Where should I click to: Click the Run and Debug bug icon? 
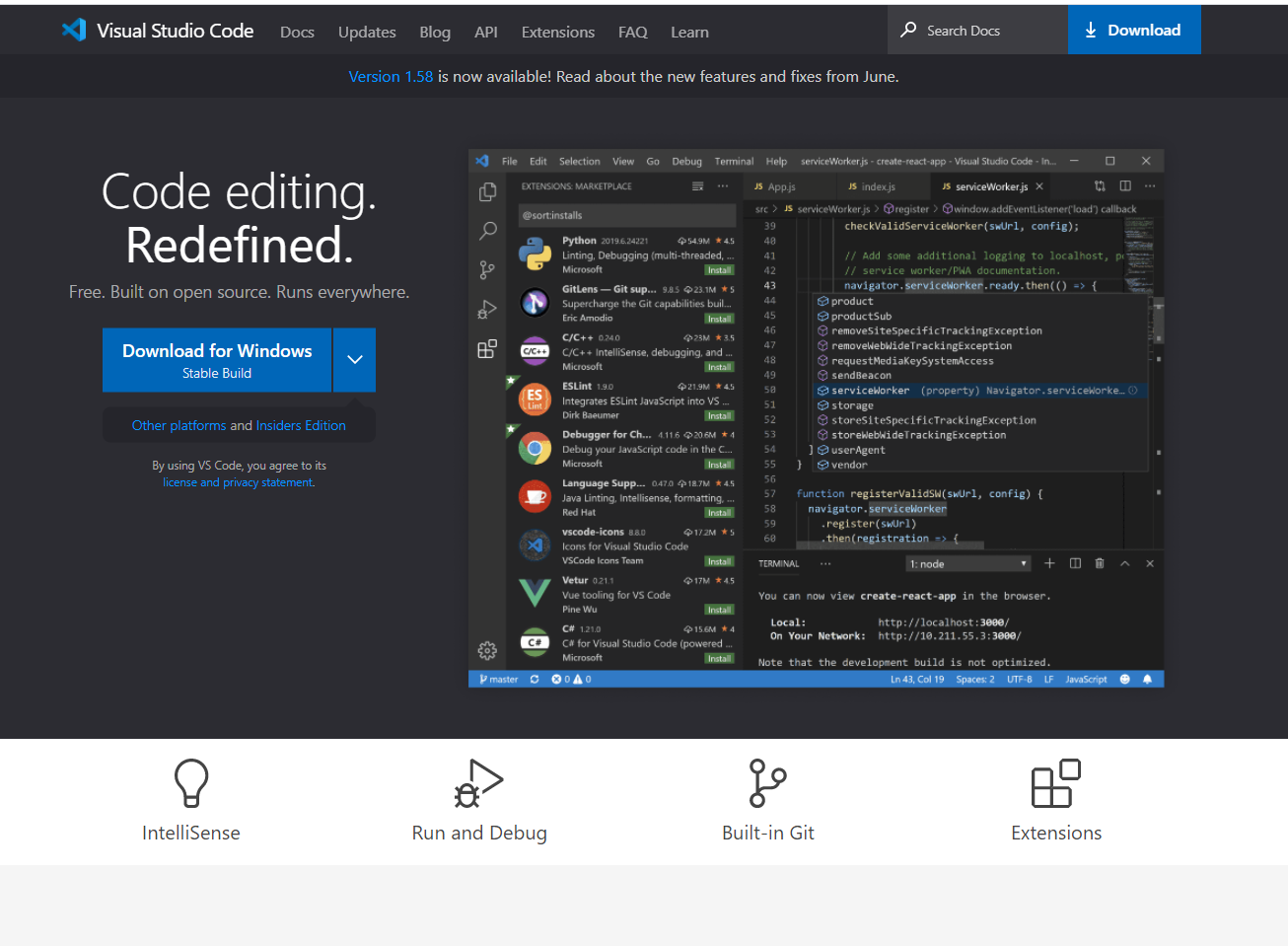(479, 783)
